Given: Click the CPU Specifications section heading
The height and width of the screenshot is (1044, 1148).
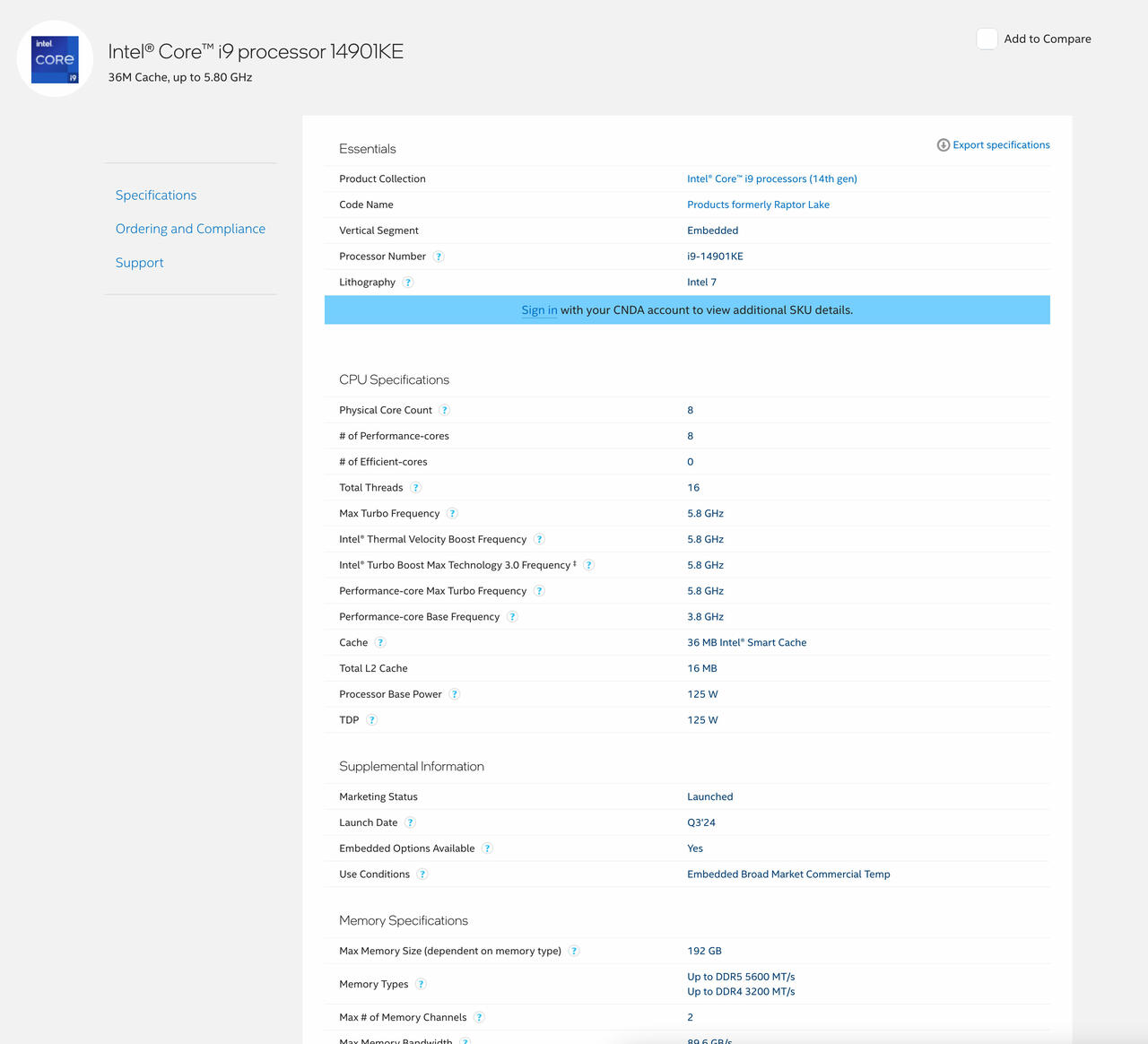Looking at the screenshot, I should point(394,380).
